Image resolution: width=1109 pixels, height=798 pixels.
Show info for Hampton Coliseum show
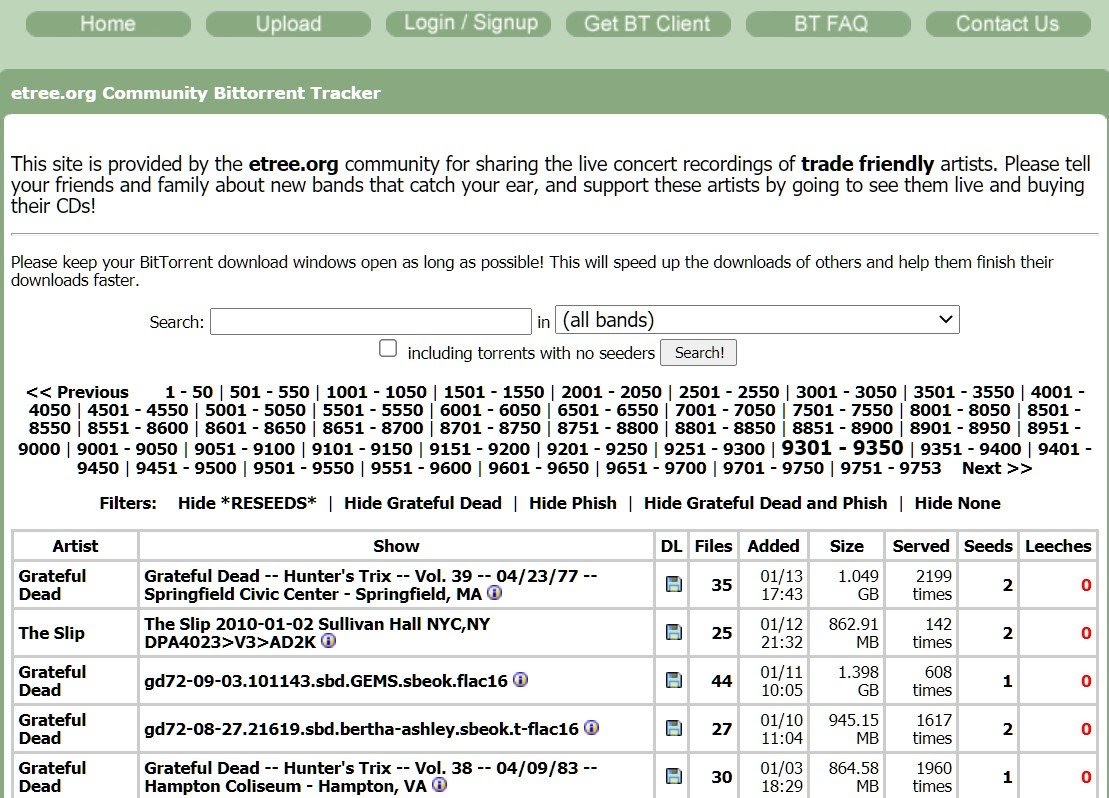[x=439, y=785]
